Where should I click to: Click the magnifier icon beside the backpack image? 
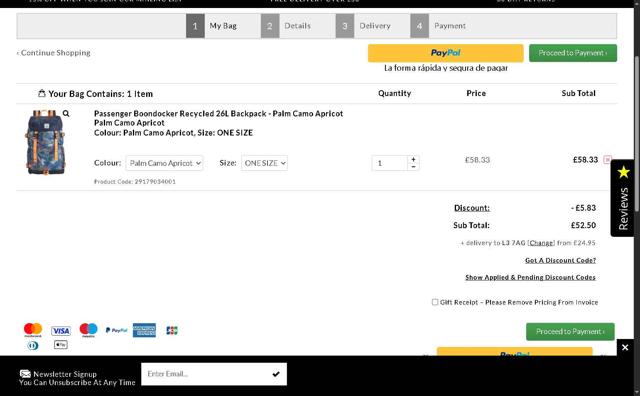tap(66, 113)
